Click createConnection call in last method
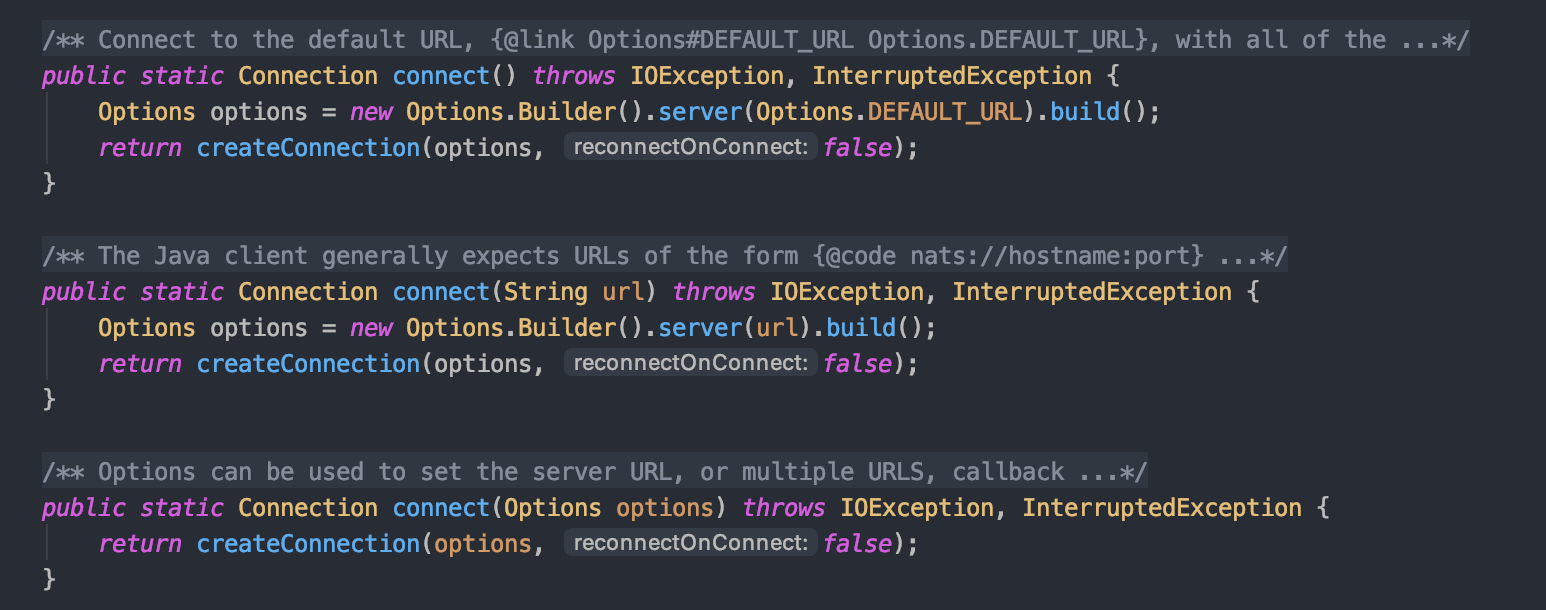The height and width of the screenshot is (610, 1546). (x=309, y=544)
